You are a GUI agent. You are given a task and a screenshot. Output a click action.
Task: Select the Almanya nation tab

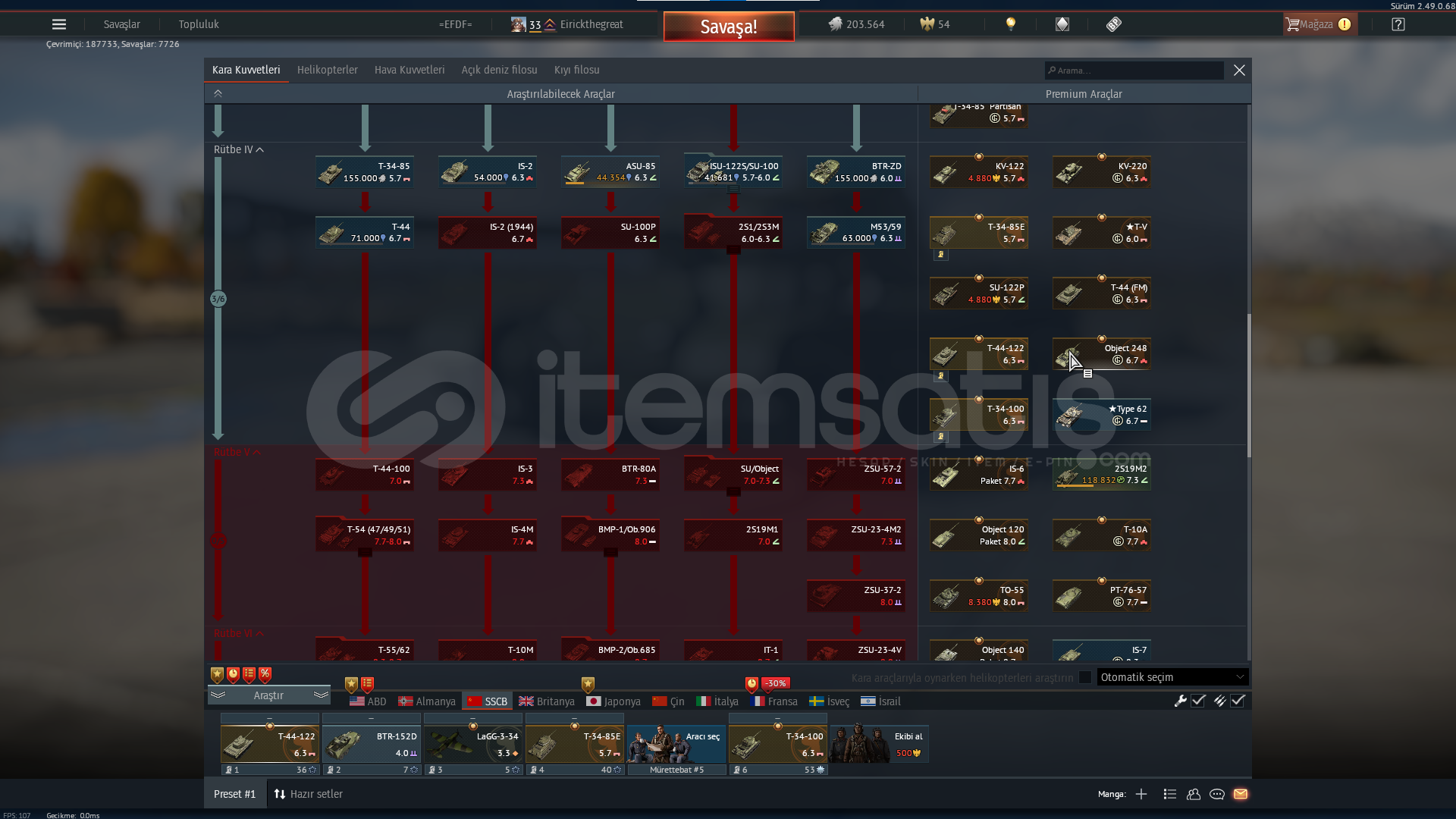coord(427,701)
